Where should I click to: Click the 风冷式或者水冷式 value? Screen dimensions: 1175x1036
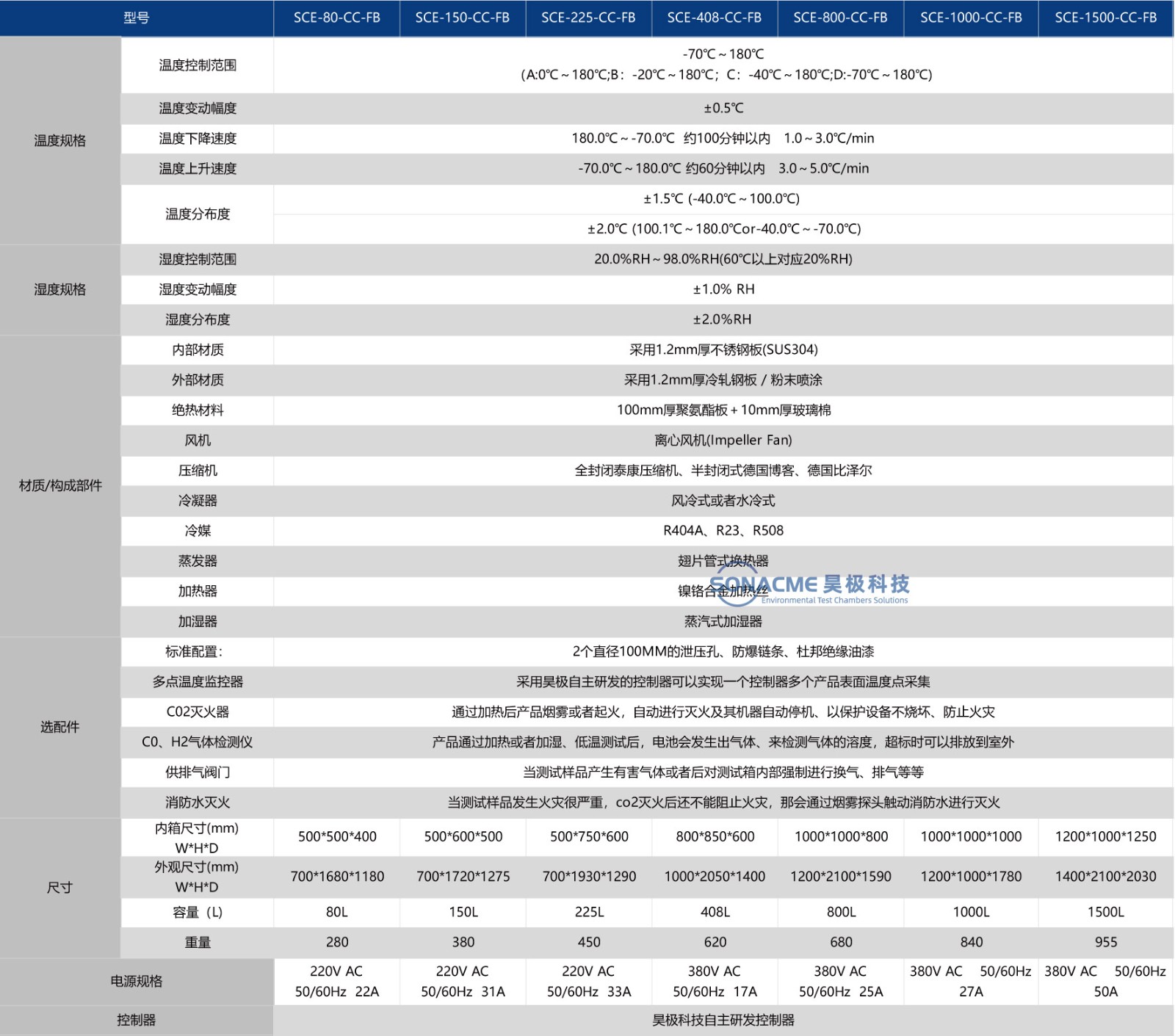[723, 500]
